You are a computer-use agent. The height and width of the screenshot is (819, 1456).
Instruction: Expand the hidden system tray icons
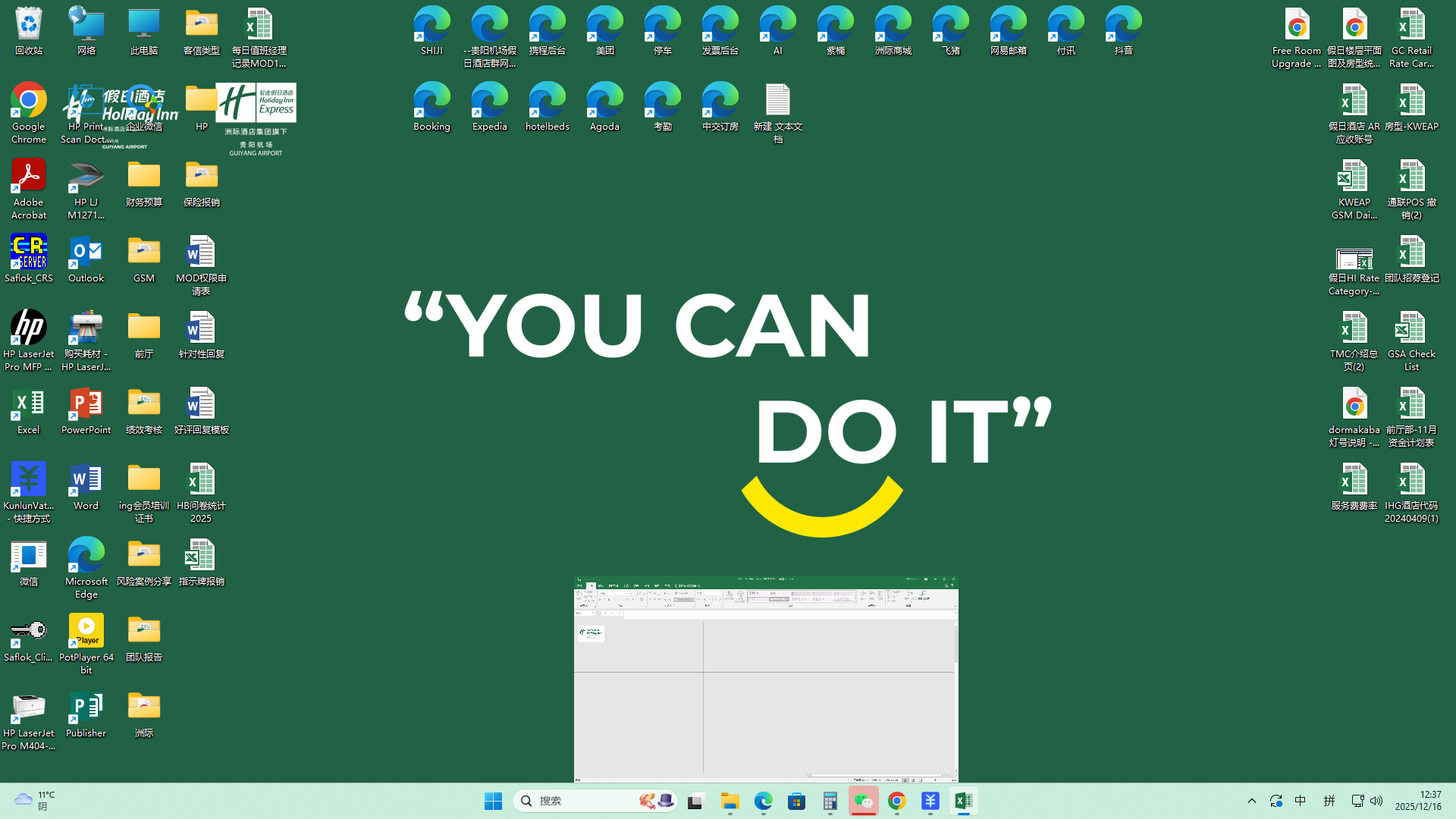coord(1252,801)
